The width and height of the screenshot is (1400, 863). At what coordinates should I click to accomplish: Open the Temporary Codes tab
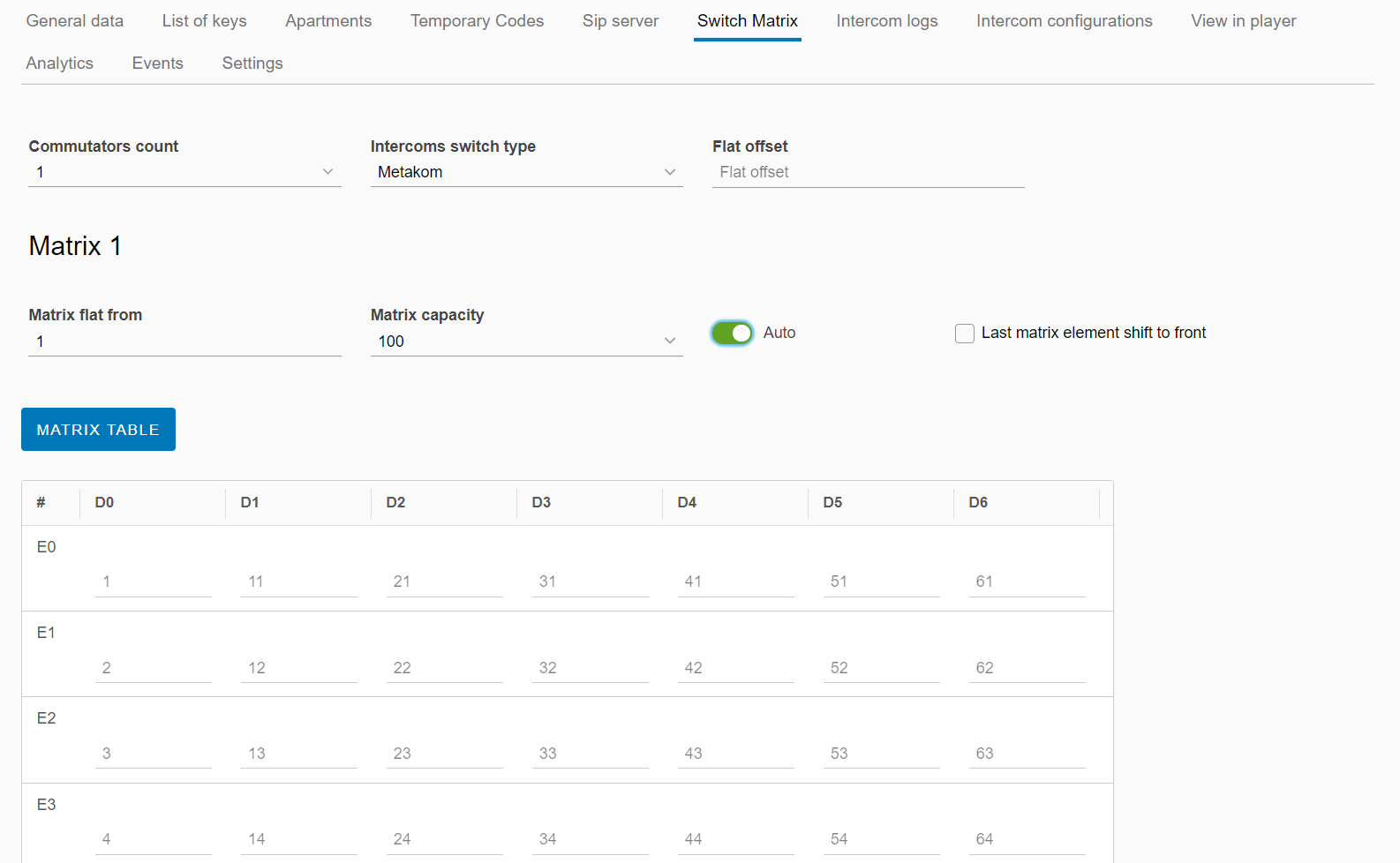(477, 21)
